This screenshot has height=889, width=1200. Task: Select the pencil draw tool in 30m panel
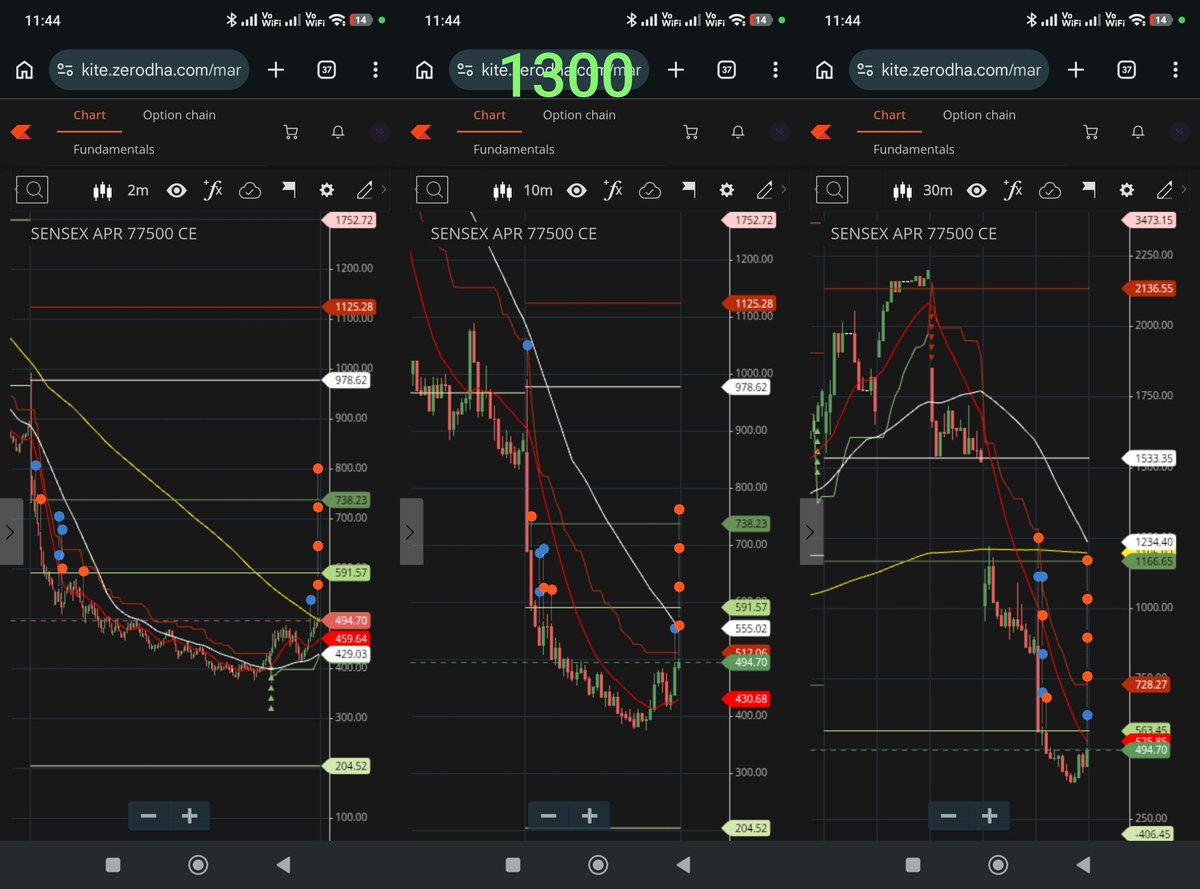tap(1165, 190)
